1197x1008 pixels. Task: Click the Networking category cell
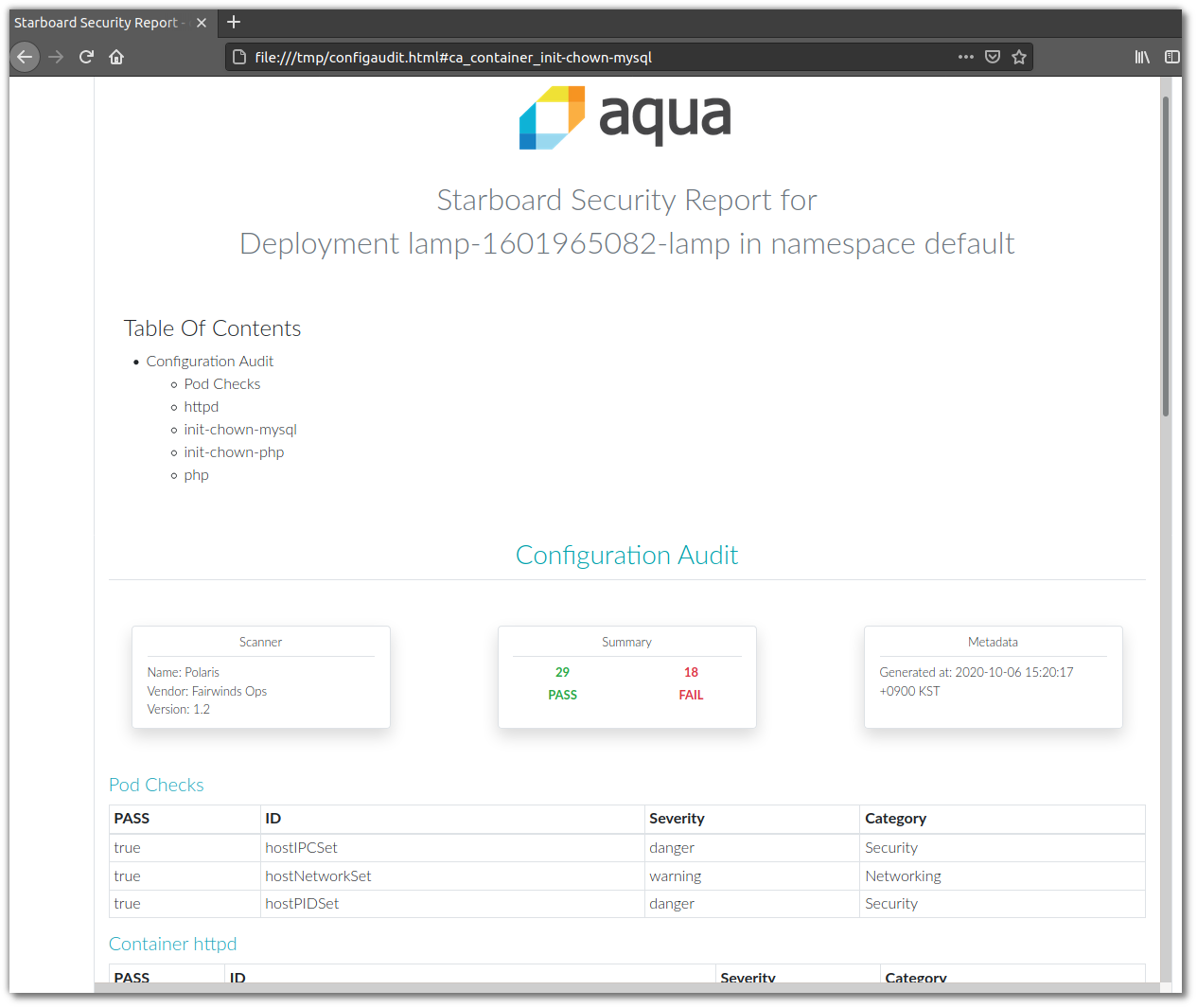(1003, 876)
